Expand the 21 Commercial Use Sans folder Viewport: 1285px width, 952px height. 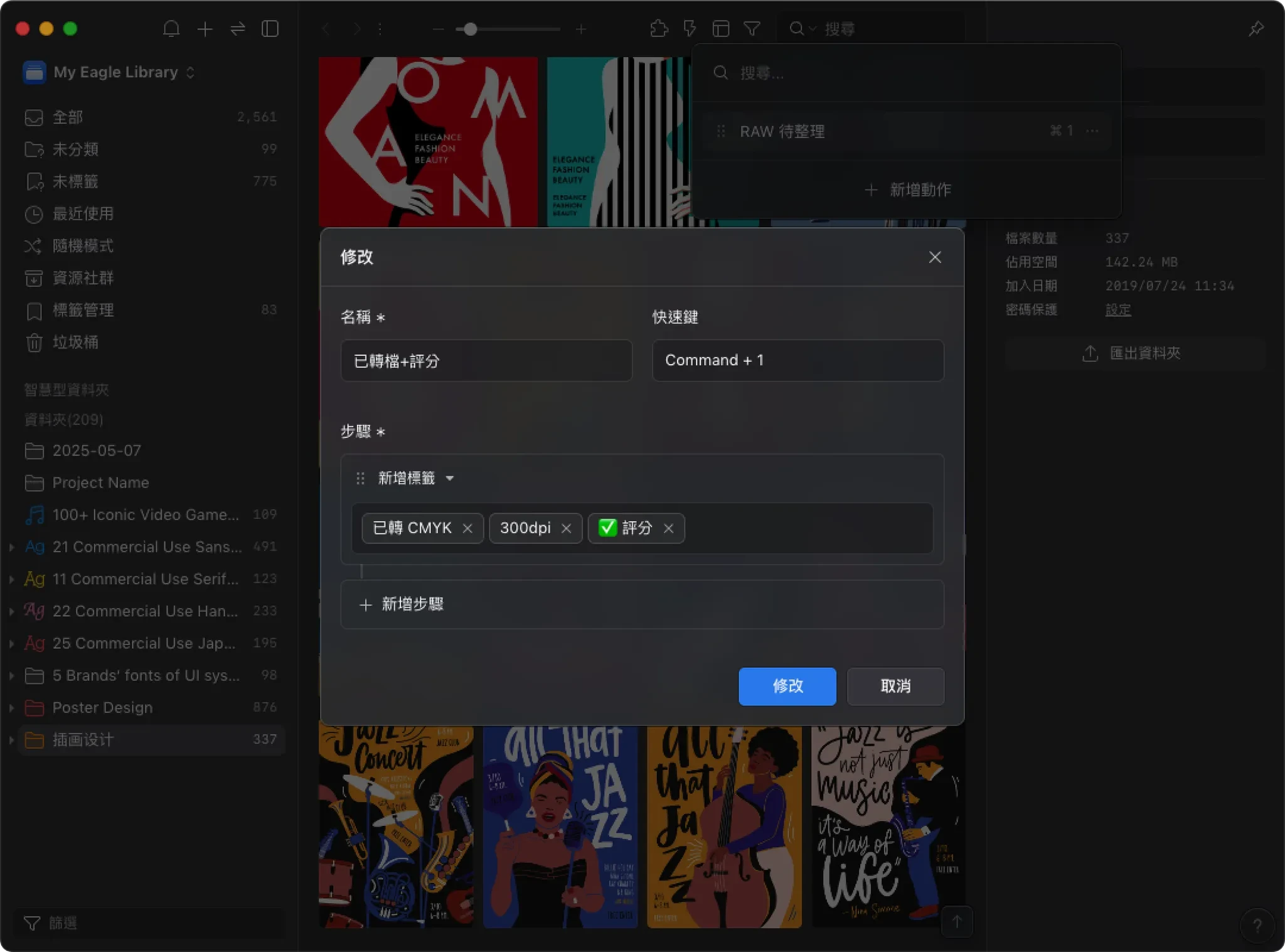11,547
